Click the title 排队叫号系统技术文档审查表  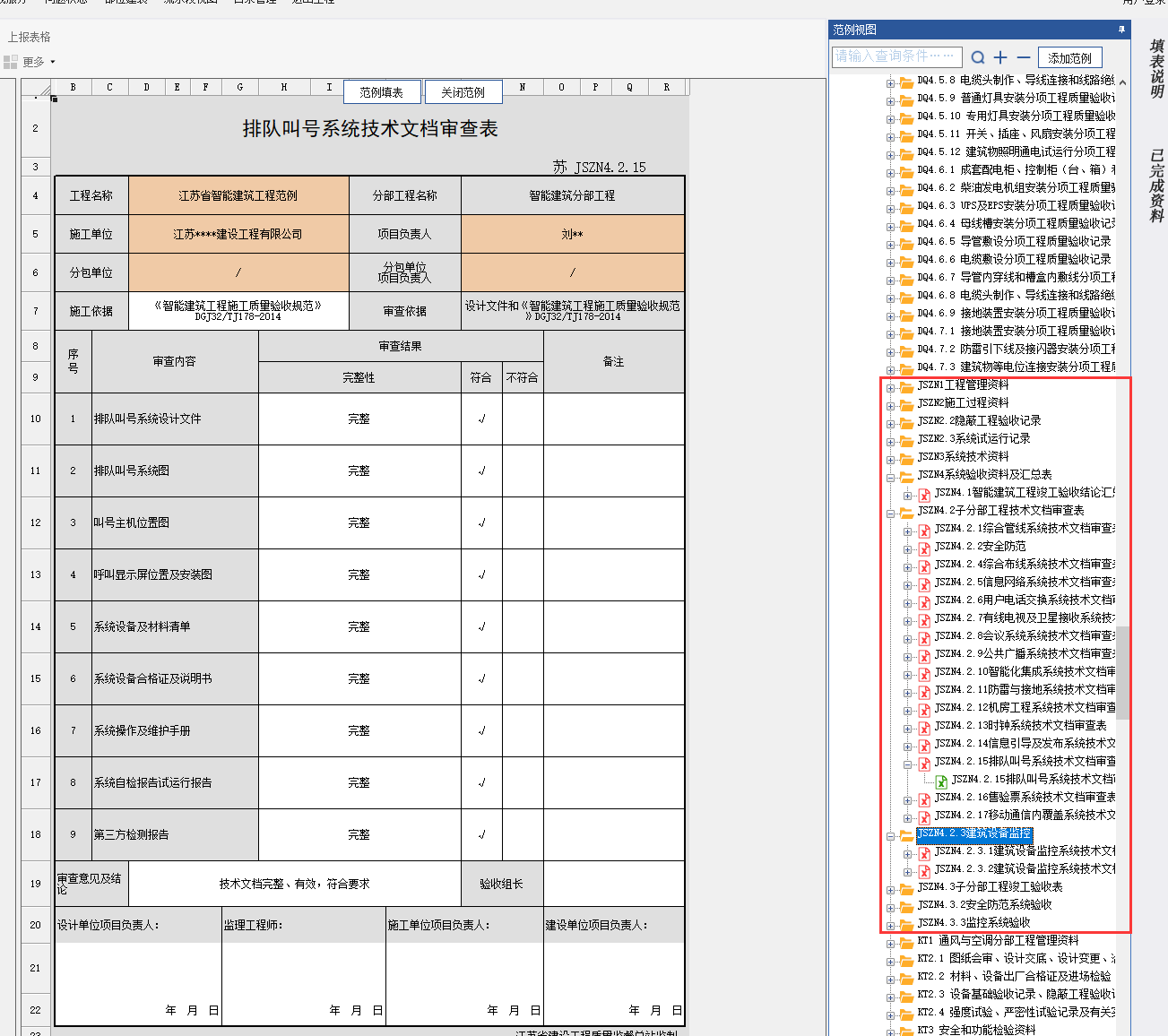point(370,129)
